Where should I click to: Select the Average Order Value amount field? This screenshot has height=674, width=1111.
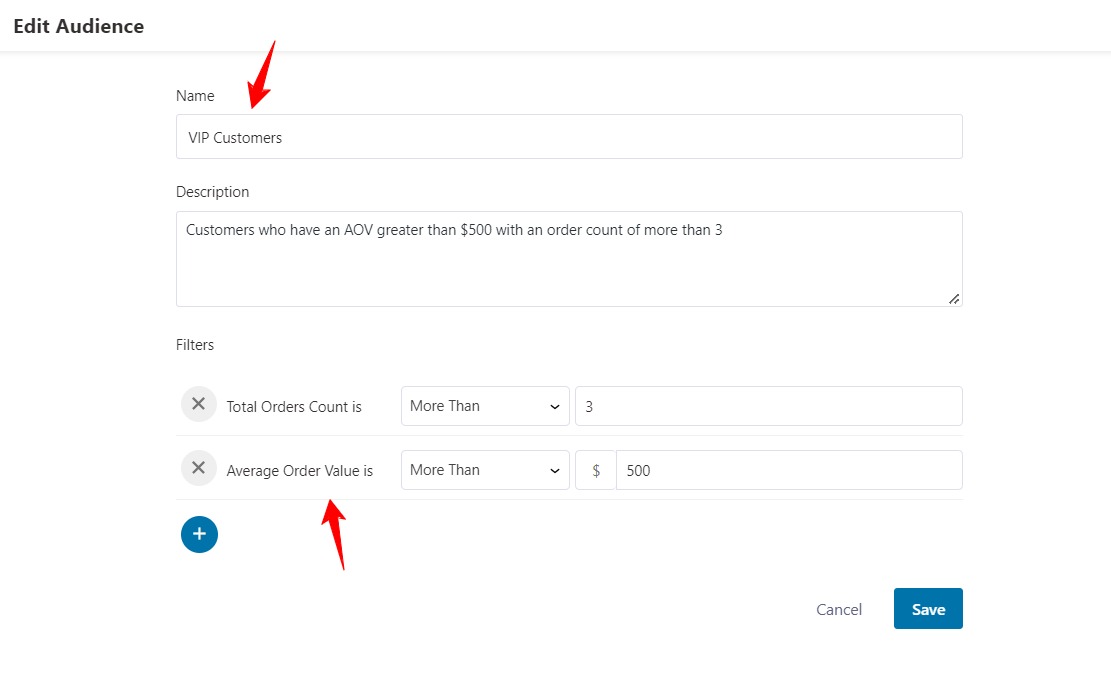pyautogui.click(x=788, y=470)
